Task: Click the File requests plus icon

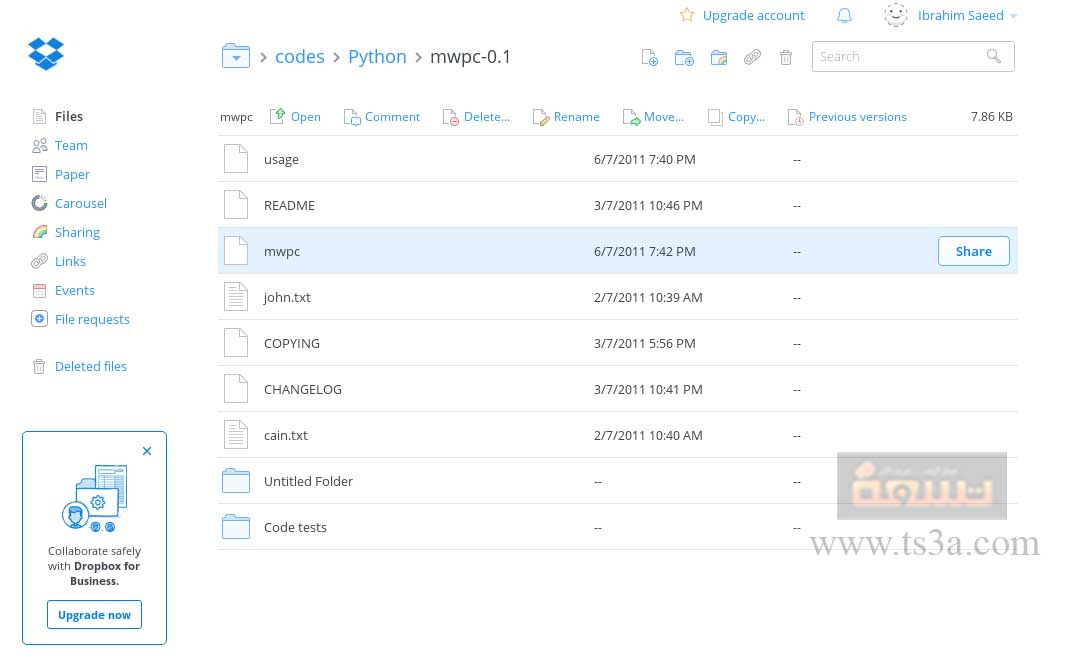Action: click(39, 319)
